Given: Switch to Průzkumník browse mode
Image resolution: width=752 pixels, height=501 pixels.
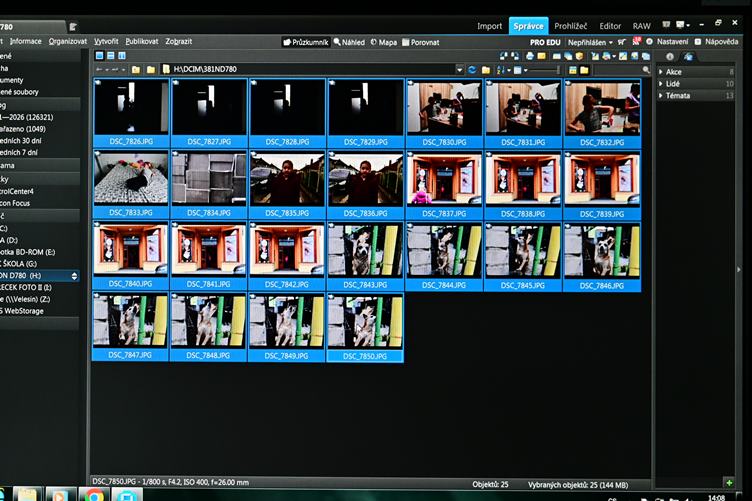Looking at the screenshot, I should (x=306, y=42).
